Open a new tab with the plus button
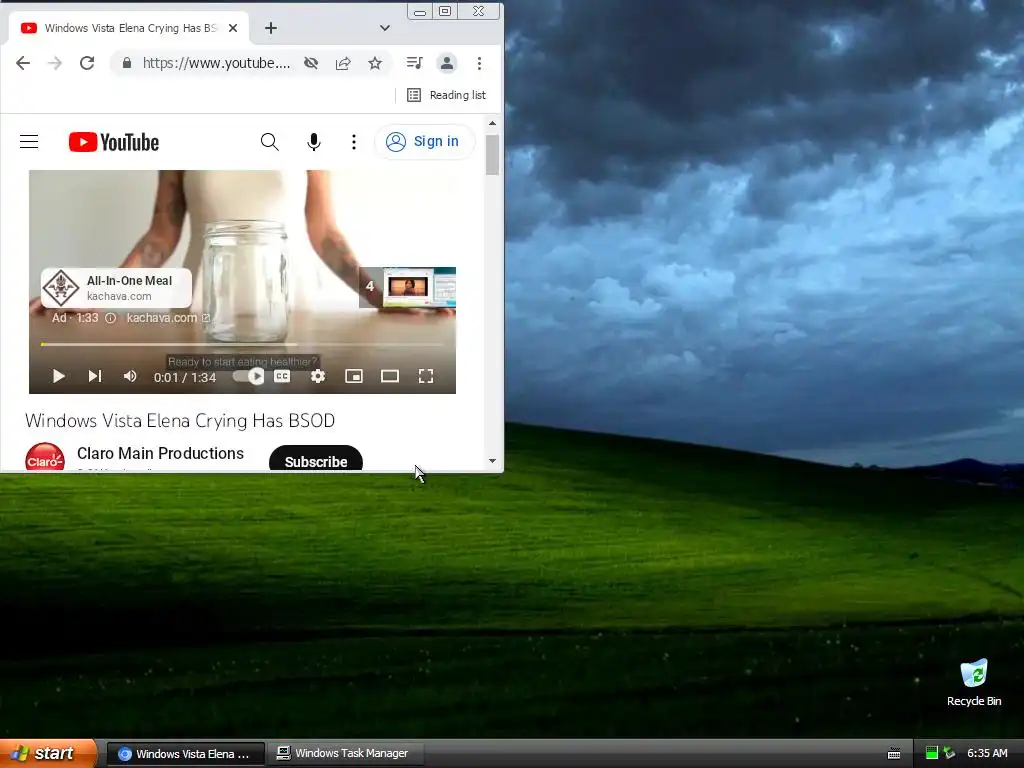The width and height of the screenshot is (1024, 768). (x=271, y=28)
